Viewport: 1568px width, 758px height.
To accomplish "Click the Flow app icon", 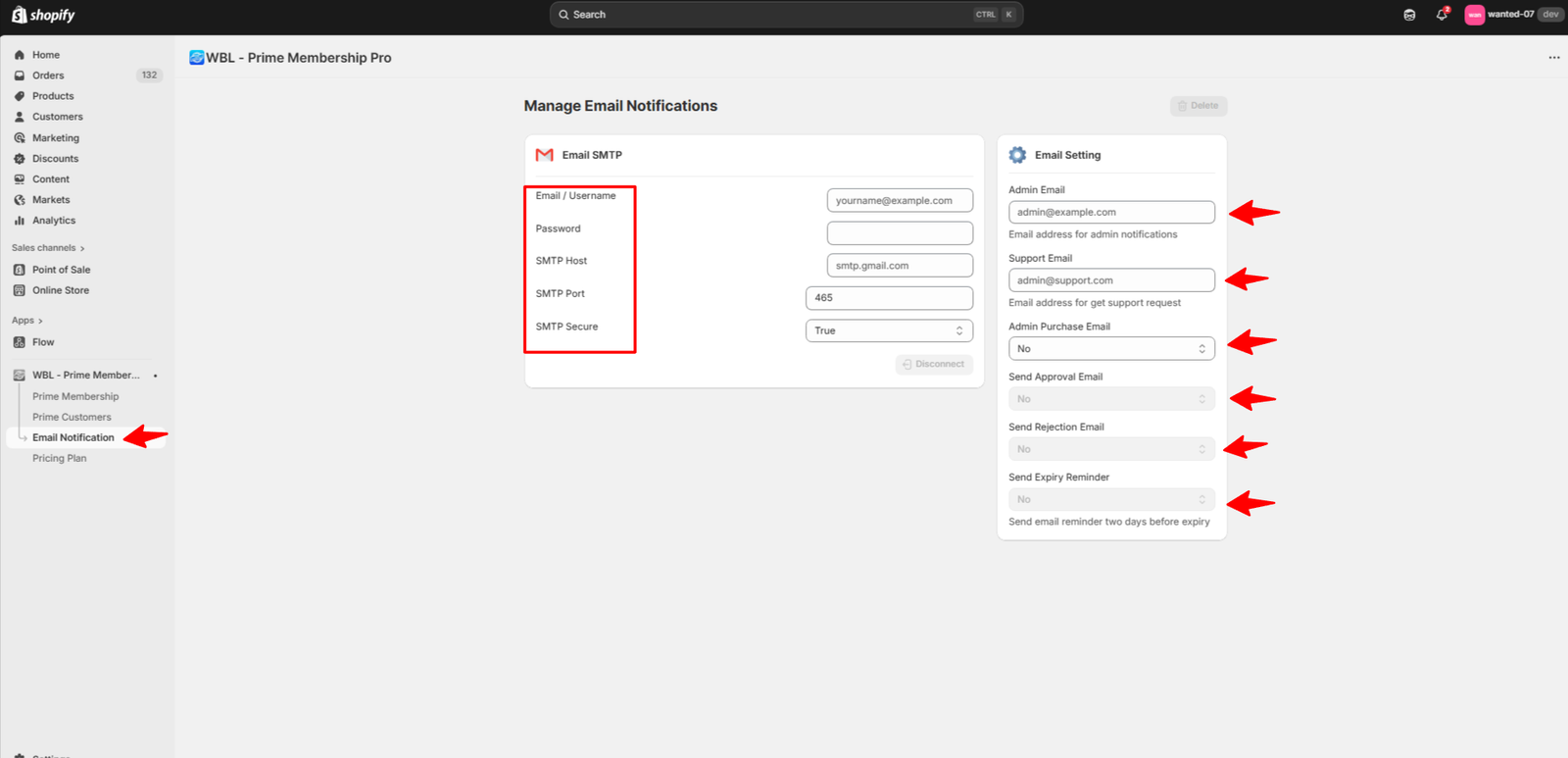I will coord(19,342).
